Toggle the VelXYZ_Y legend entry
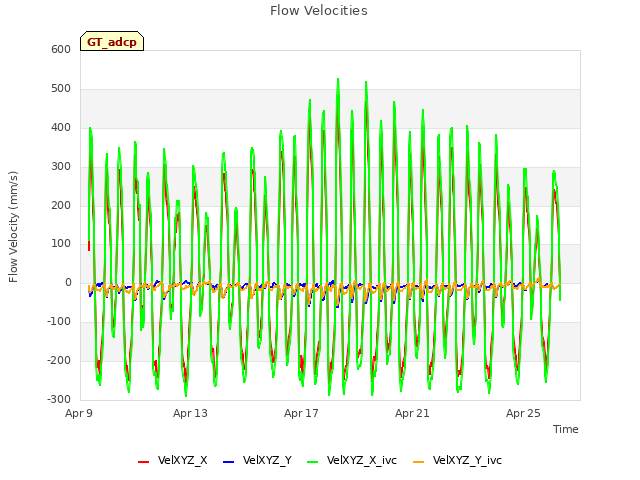The height and width of the screenshot is (480, 640). [x=258, y=461]
